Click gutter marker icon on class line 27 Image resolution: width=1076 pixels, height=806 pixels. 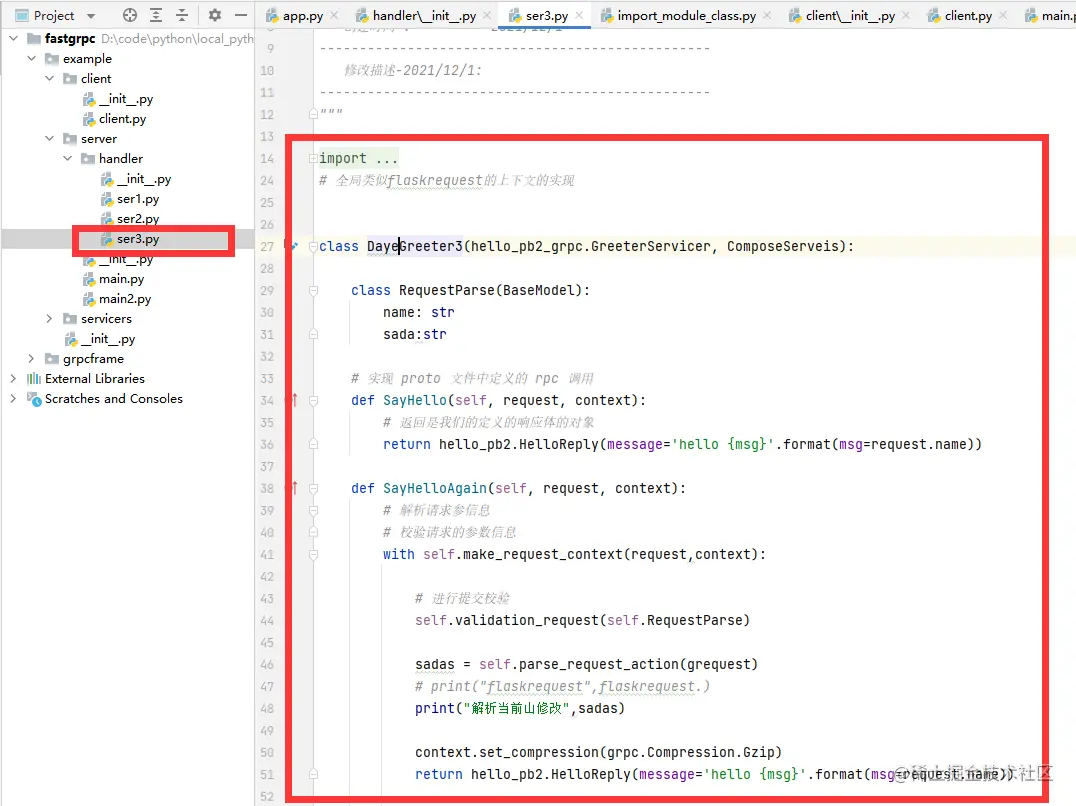coord(294,246)
